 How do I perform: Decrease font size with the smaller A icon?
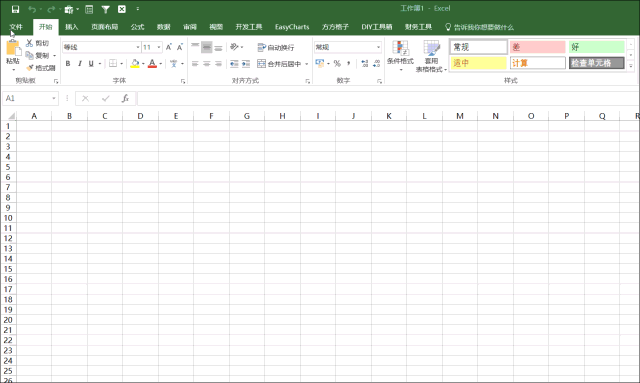click(180, 47)
